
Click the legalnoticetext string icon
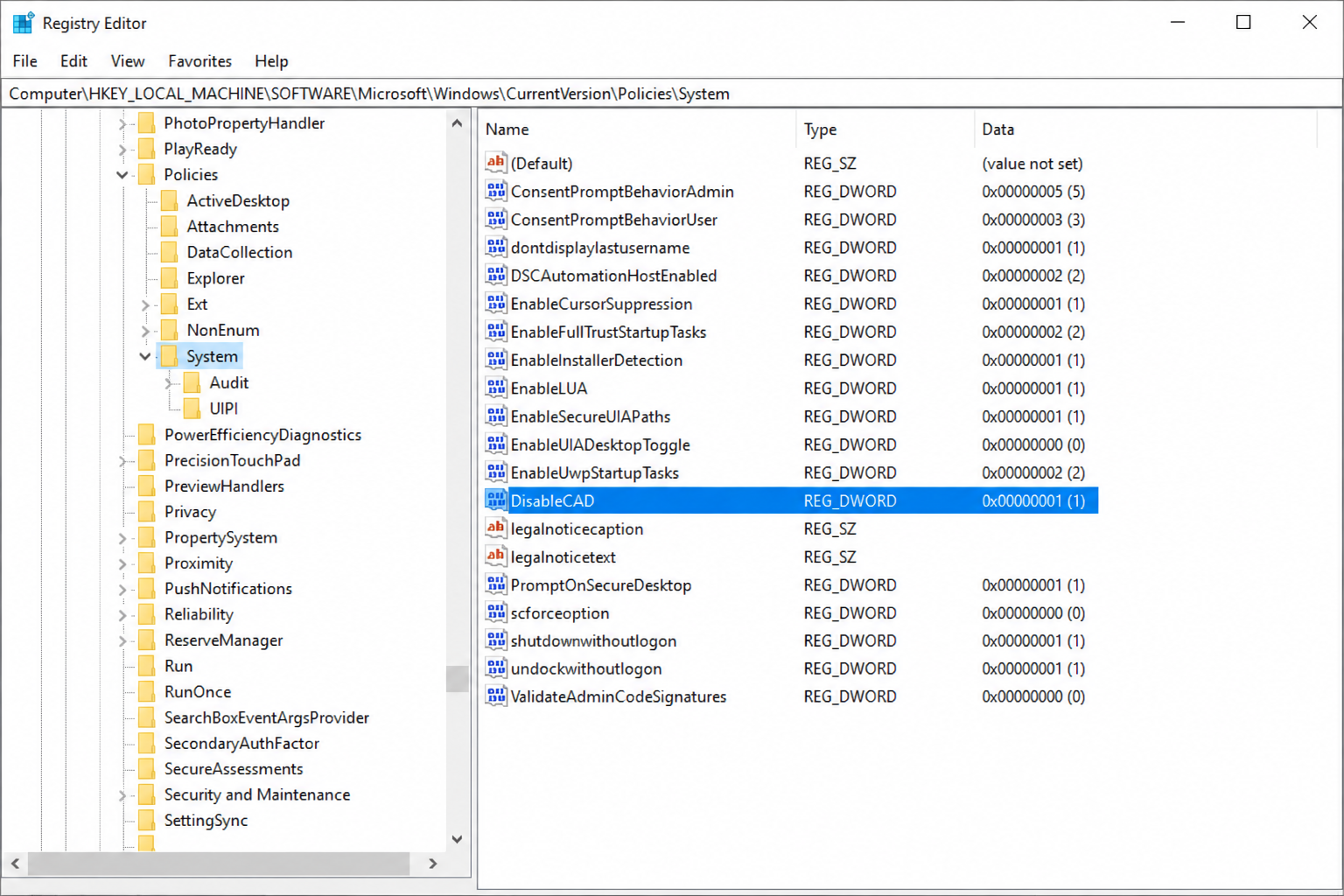click(x=496, y=556)
